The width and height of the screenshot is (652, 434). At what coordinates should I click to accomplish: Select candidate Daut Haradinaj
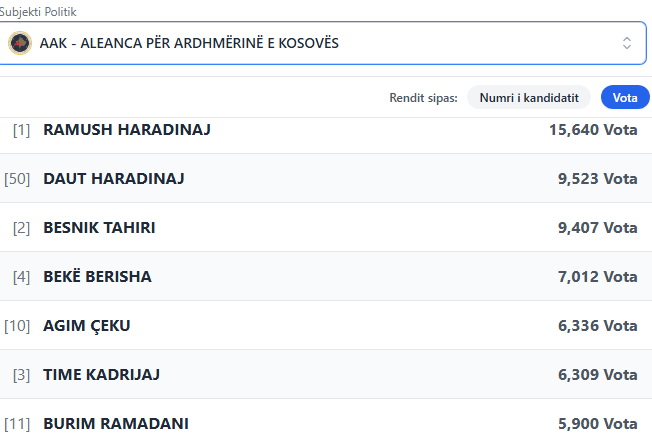click(x=114, y=179)
